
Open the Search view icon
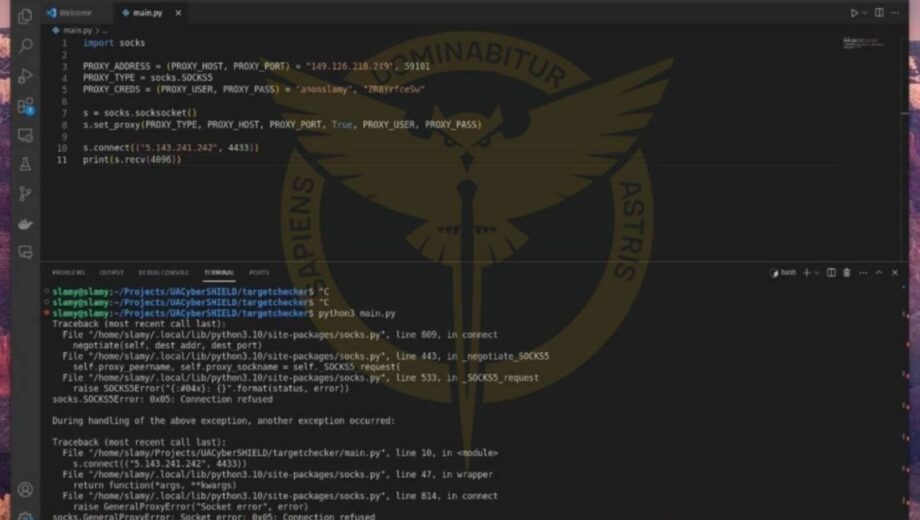pos(25,45)
